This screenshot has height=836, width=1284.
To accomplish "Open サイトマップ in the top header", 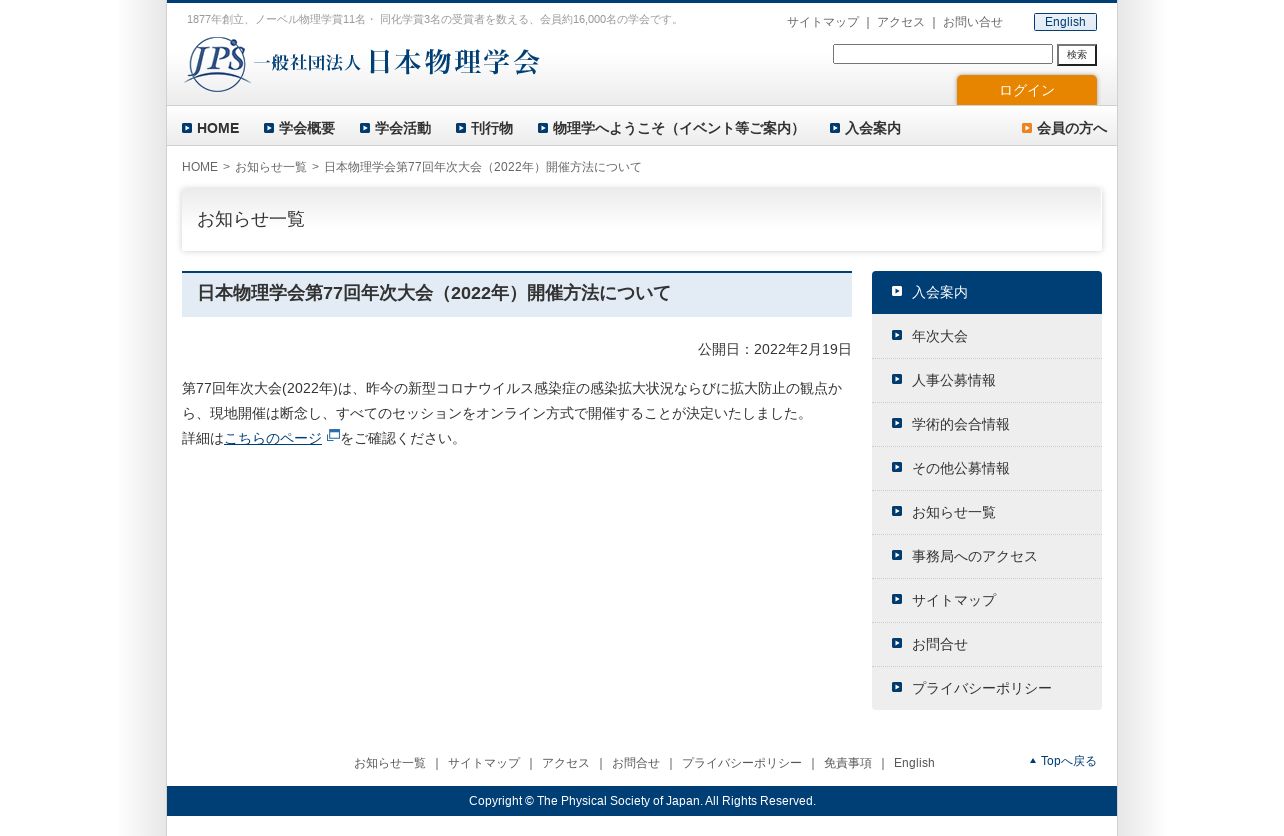I will 823,22.
